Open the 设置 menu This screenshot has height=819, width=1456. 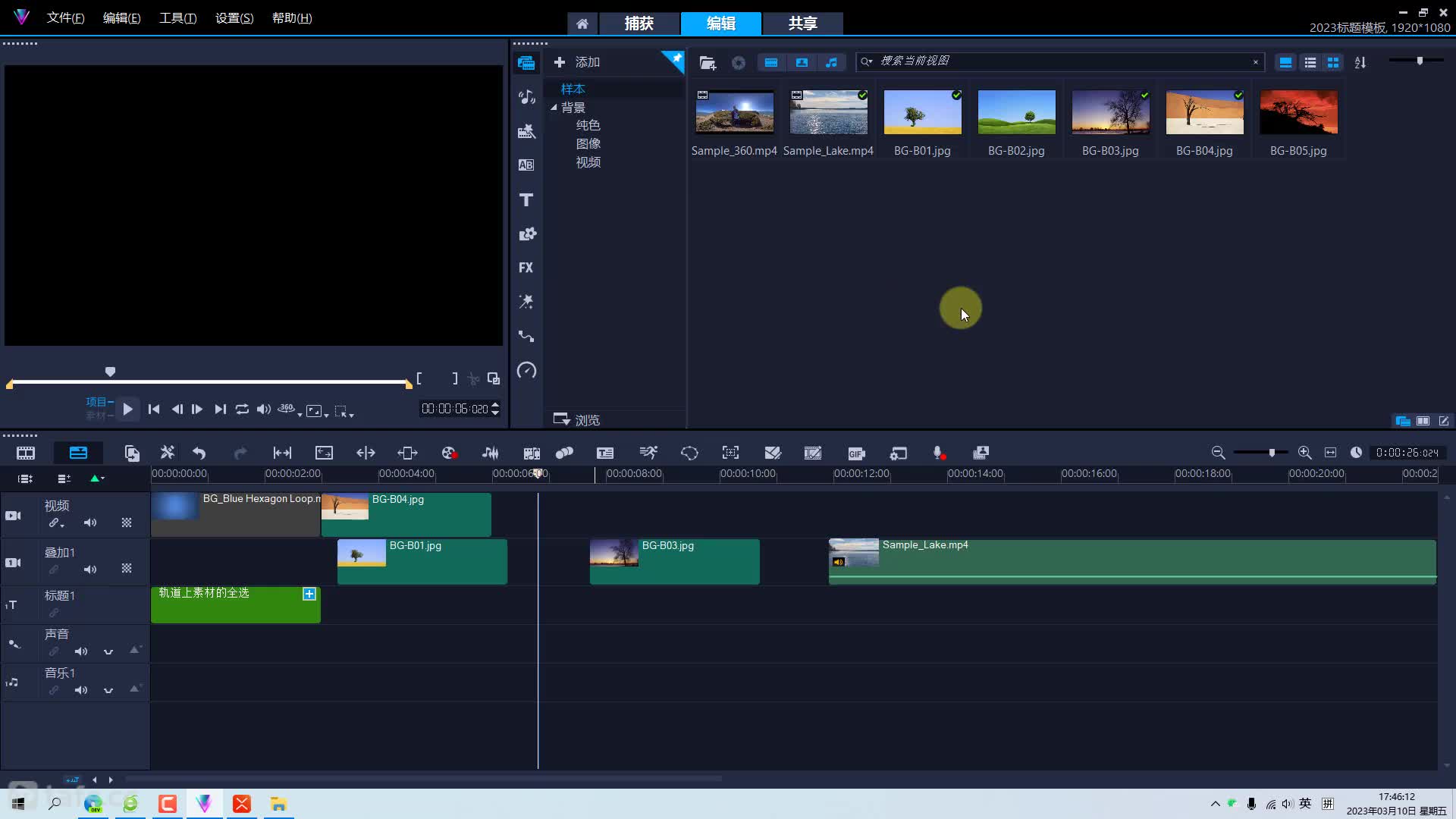234,18
